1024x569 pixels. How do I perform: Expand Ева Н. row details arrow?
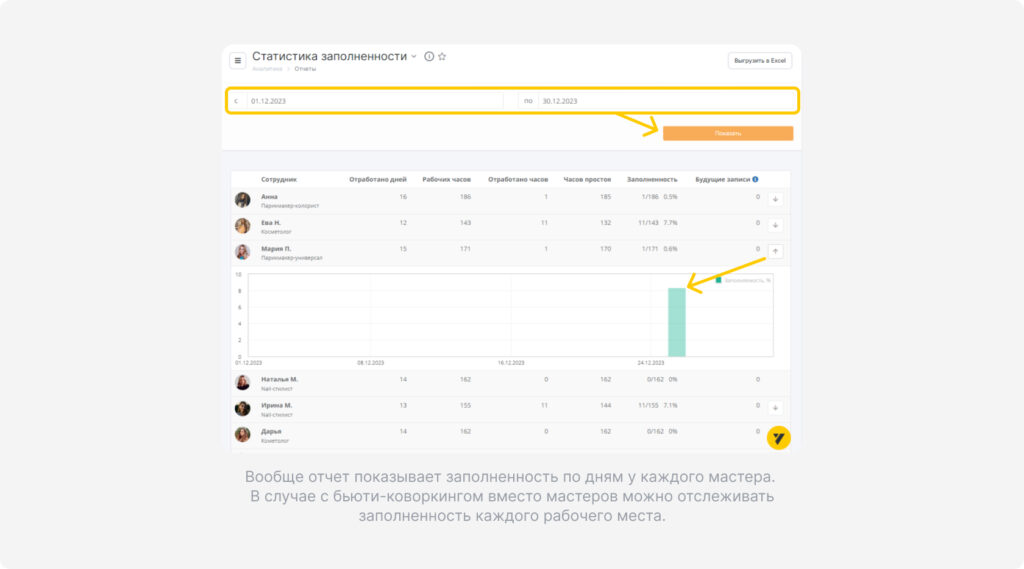click(x=775, y=225)
